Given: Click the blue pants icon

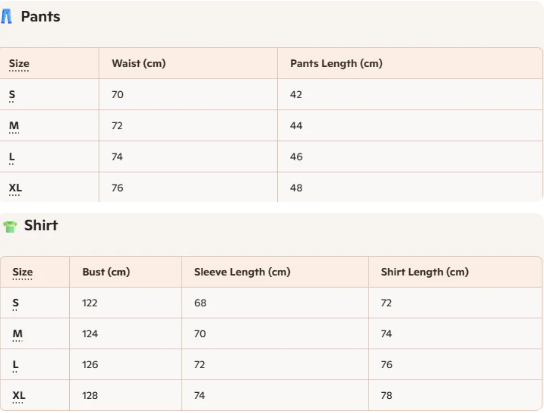Looking at the screenshot, I should pyautogui.click(x=6, y=16).
